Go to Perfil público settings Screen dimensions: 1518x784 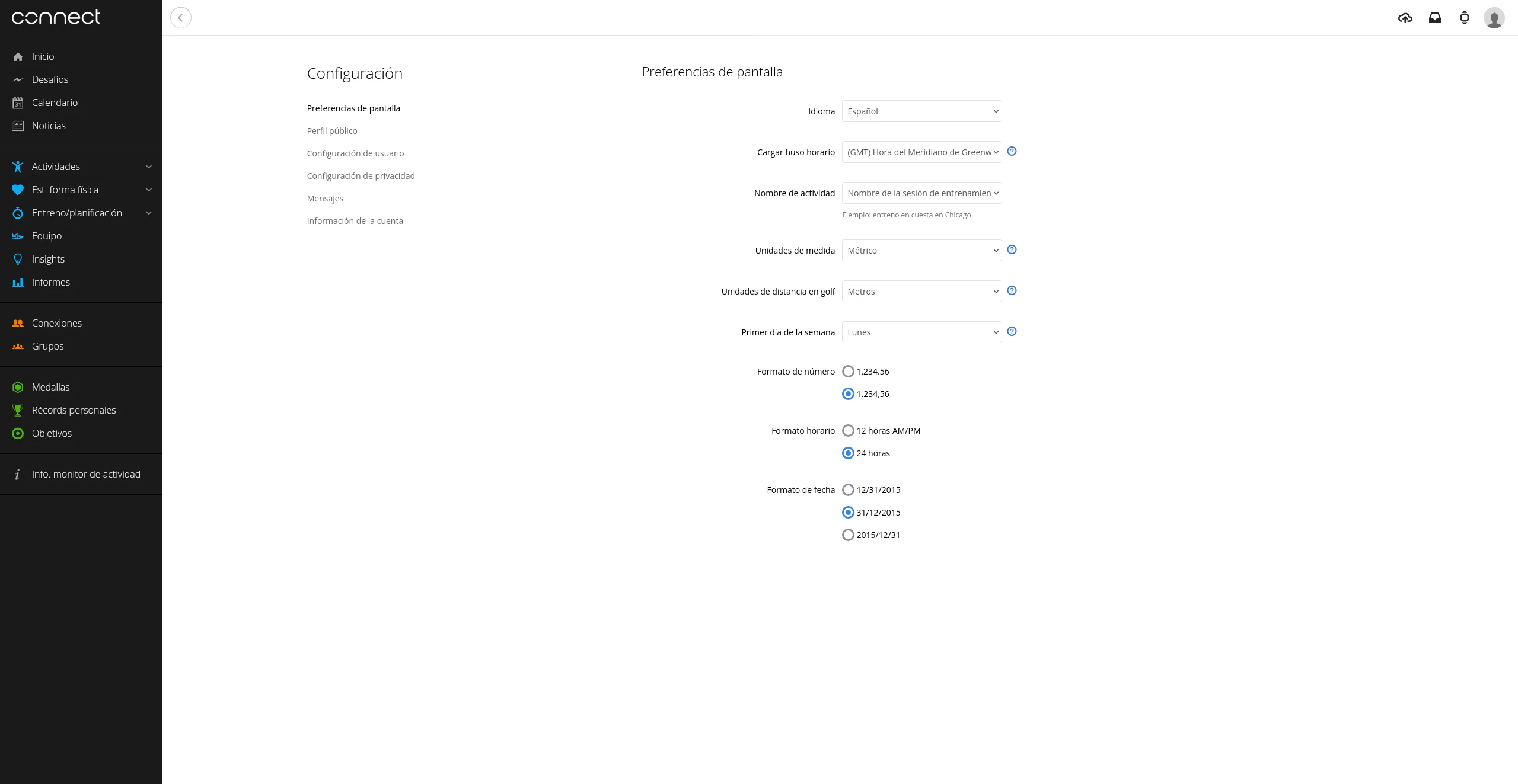tap(331, 131)
